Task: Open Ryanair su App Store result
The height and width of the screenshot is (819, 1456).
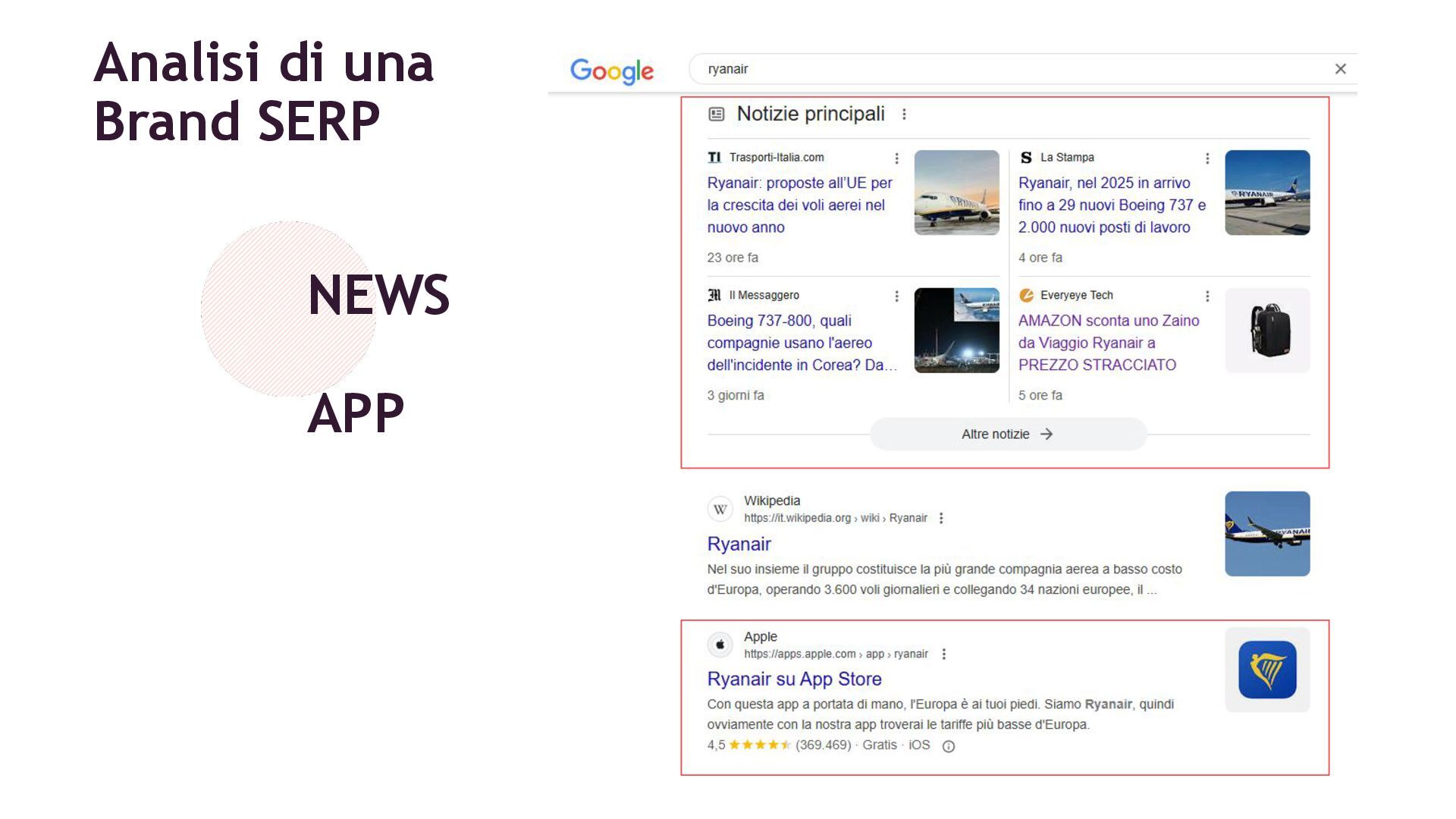Action: tap(794, 679)
